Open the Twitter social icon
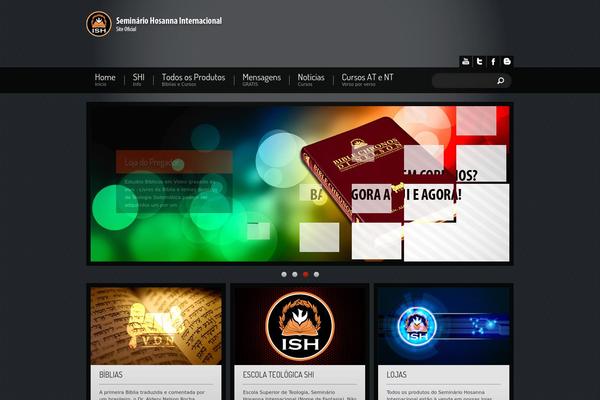 479,61
